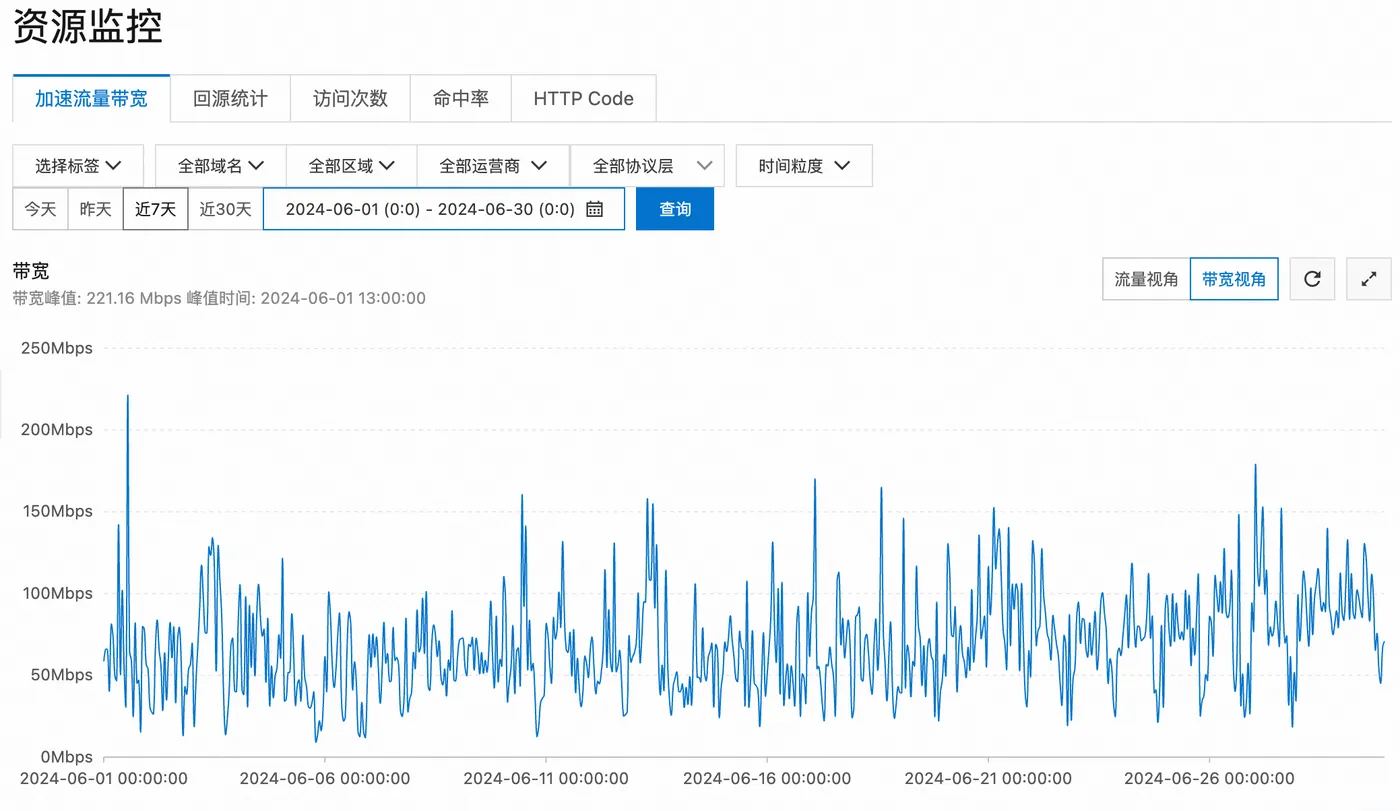
Task: Open the 全部协议层 dropdown
Action: (647, 166)
